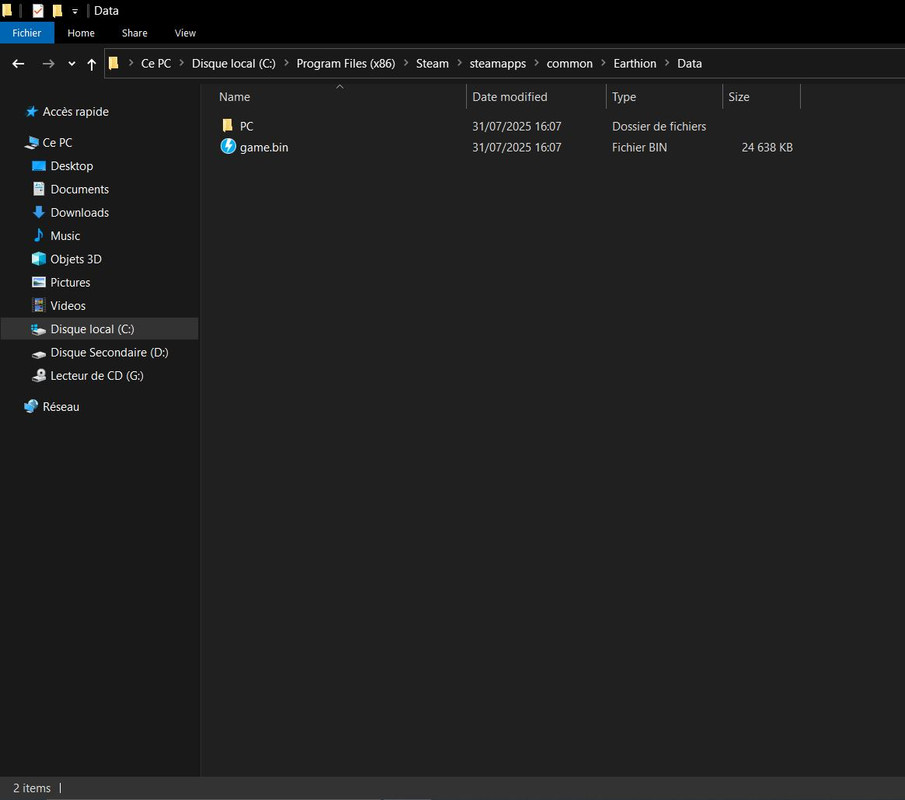The height and width of the screenshot is (800, 905).
Task: Expand chevron after common in breadcrumb
Action: [x=603, y=63]
